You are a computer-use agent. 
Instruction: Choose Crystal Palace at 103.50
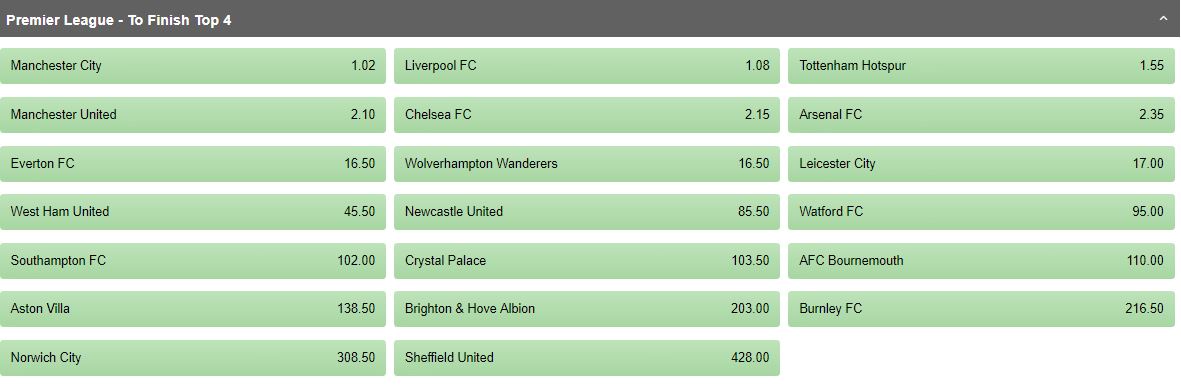point(587,261)
